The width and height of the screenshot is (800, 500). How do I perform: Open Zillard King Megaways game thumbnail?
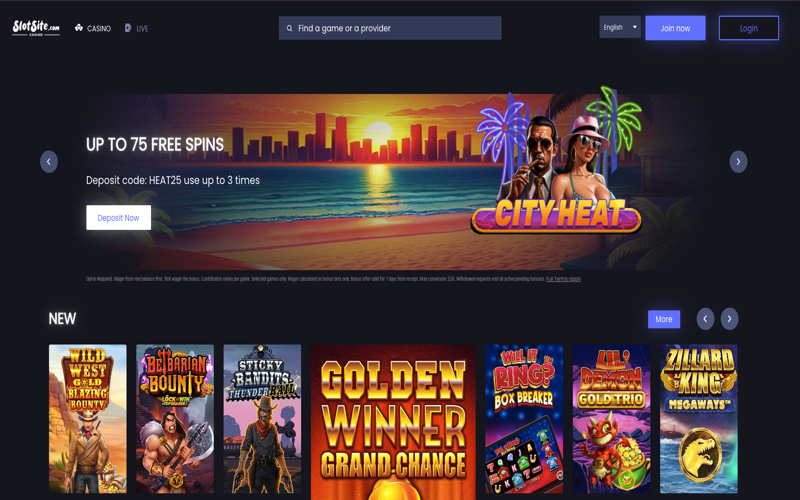click(698, 418)
